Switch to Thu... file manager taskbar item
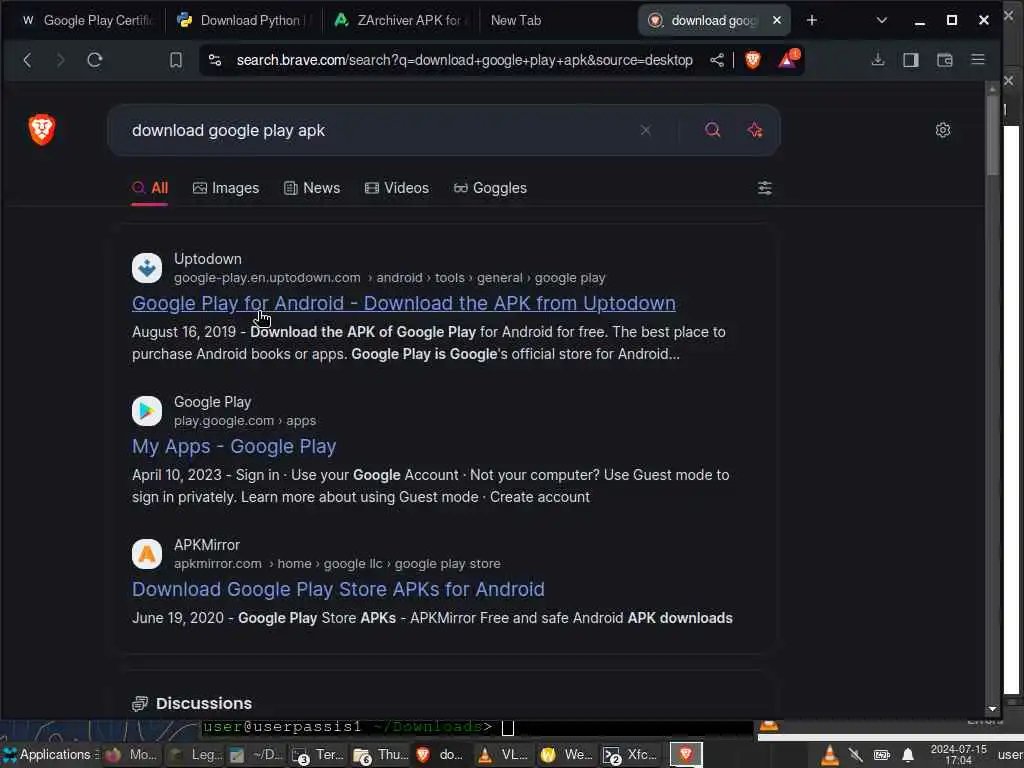 [x=380, y=755]
